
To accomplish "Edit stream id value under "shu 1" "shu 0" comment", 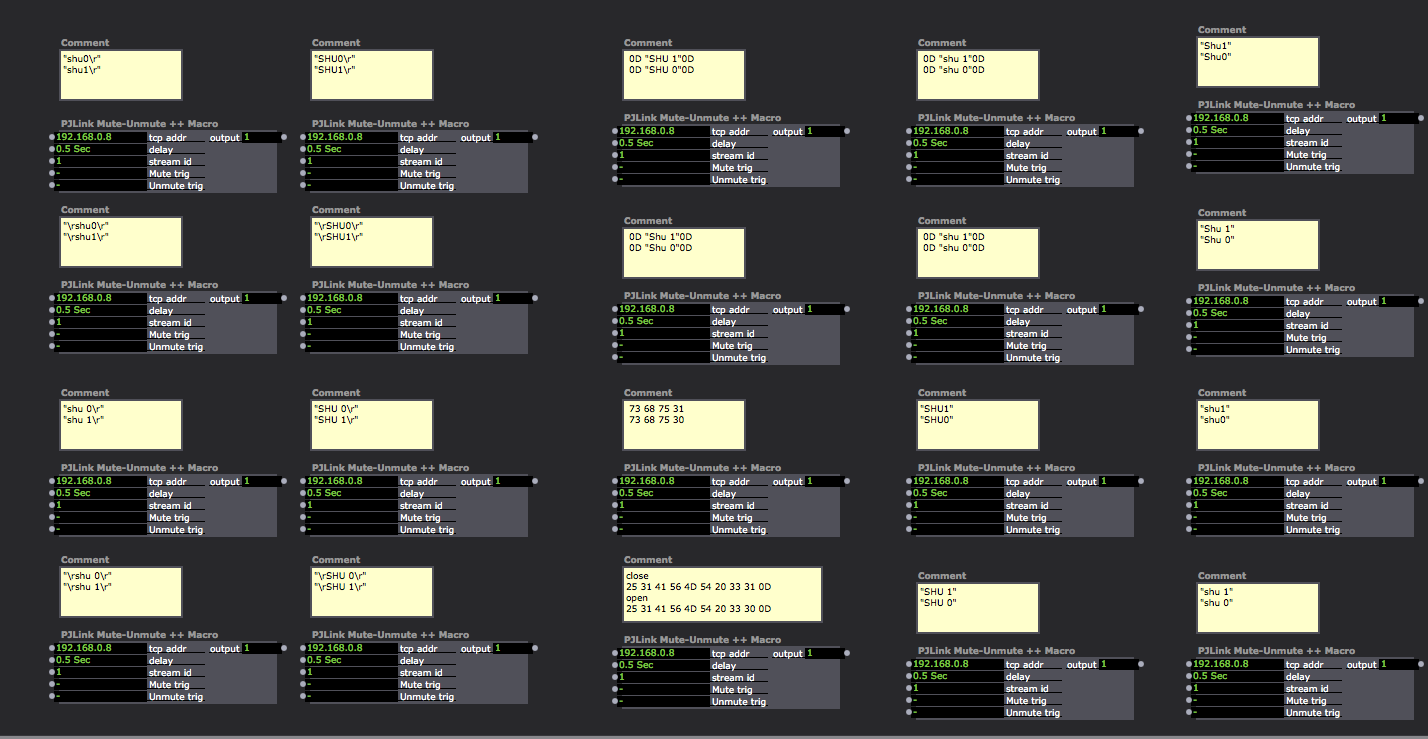I will click(1238, 688).
